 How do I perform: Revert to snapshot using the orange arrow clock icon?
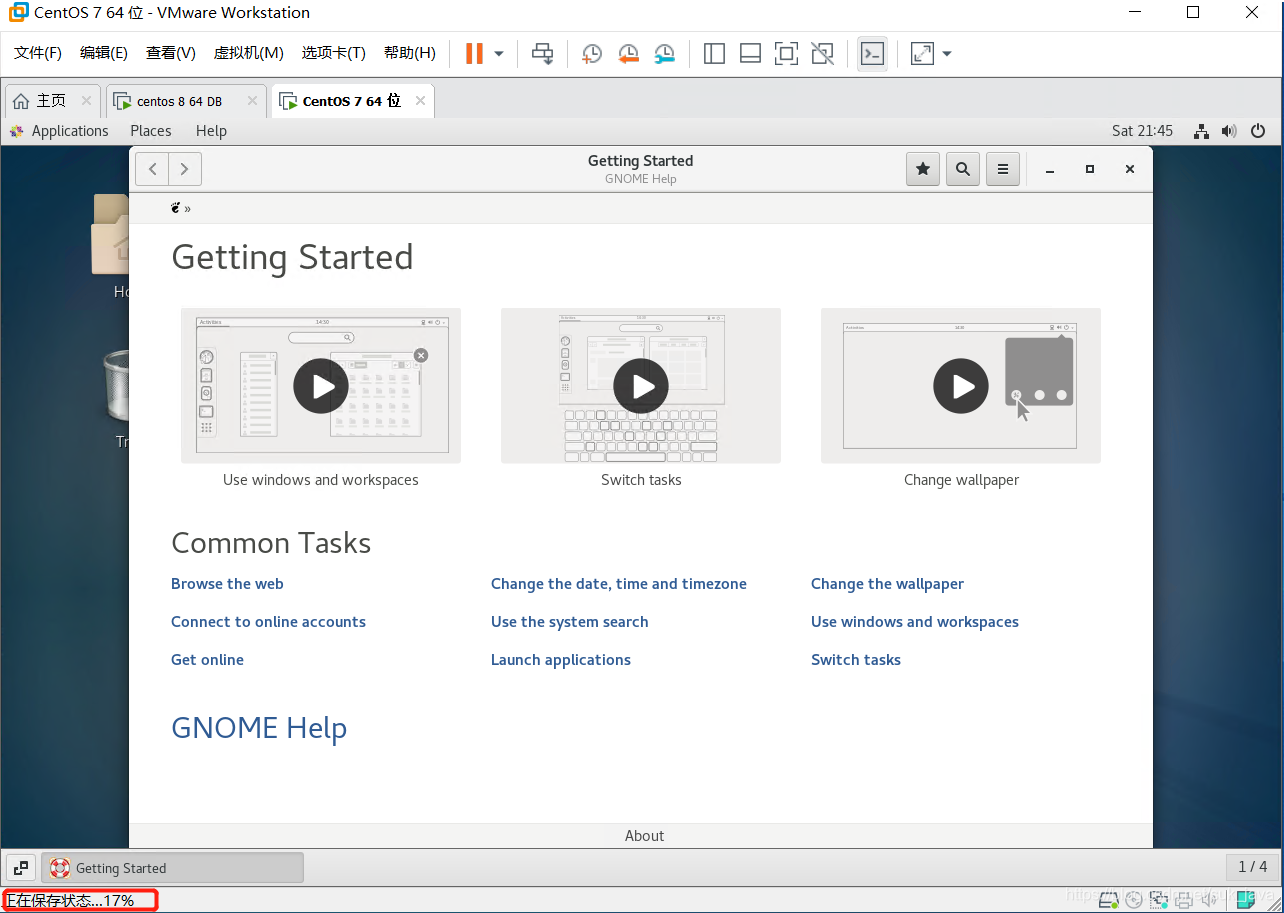pos(628,53)
